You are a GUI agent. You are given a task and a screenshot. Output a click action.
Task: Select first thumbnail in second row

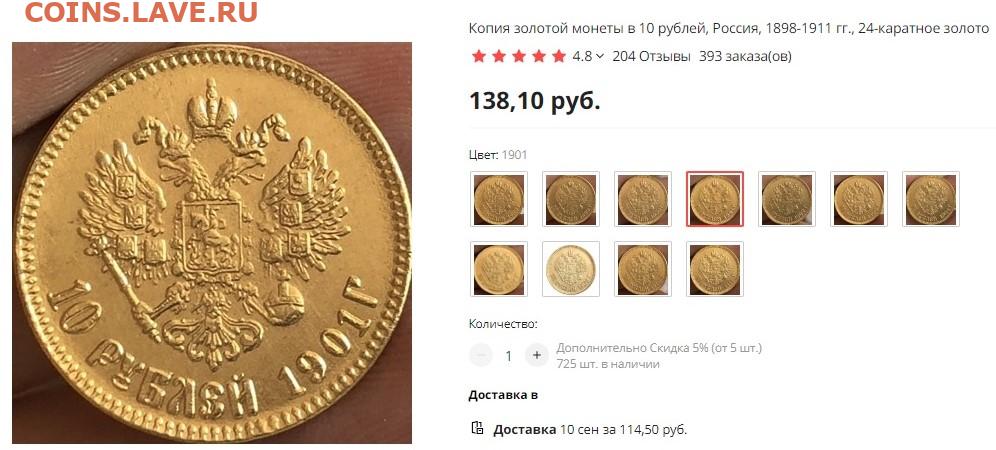coord(499,269)
